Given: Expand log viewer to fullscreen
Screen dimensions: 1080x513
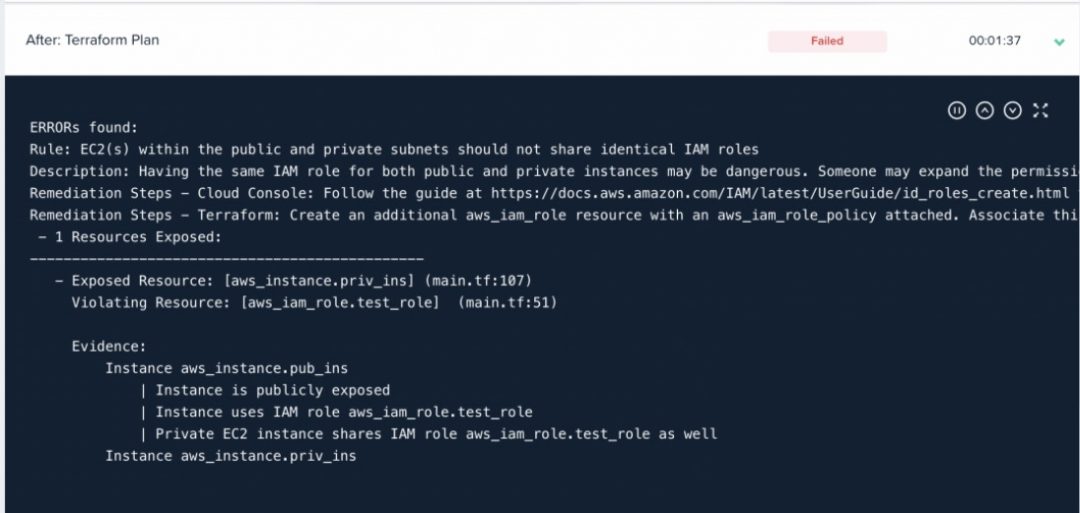Looking at the screenshot, I should [x=1040, y=110].
